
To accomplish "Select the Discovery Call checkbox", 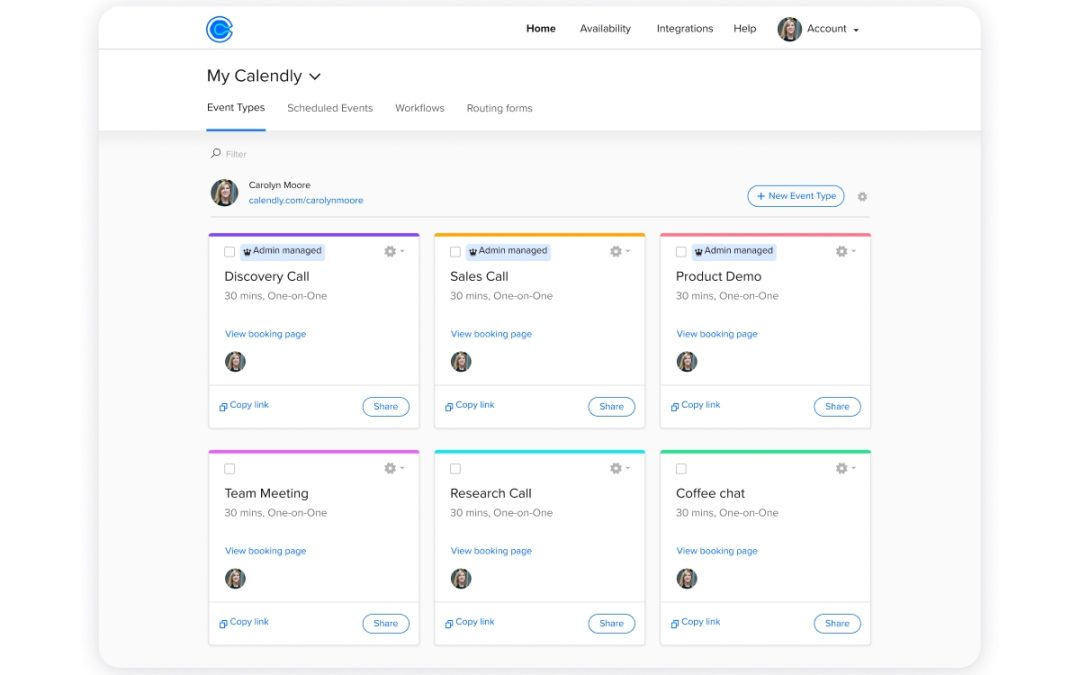I will [229, 252].
